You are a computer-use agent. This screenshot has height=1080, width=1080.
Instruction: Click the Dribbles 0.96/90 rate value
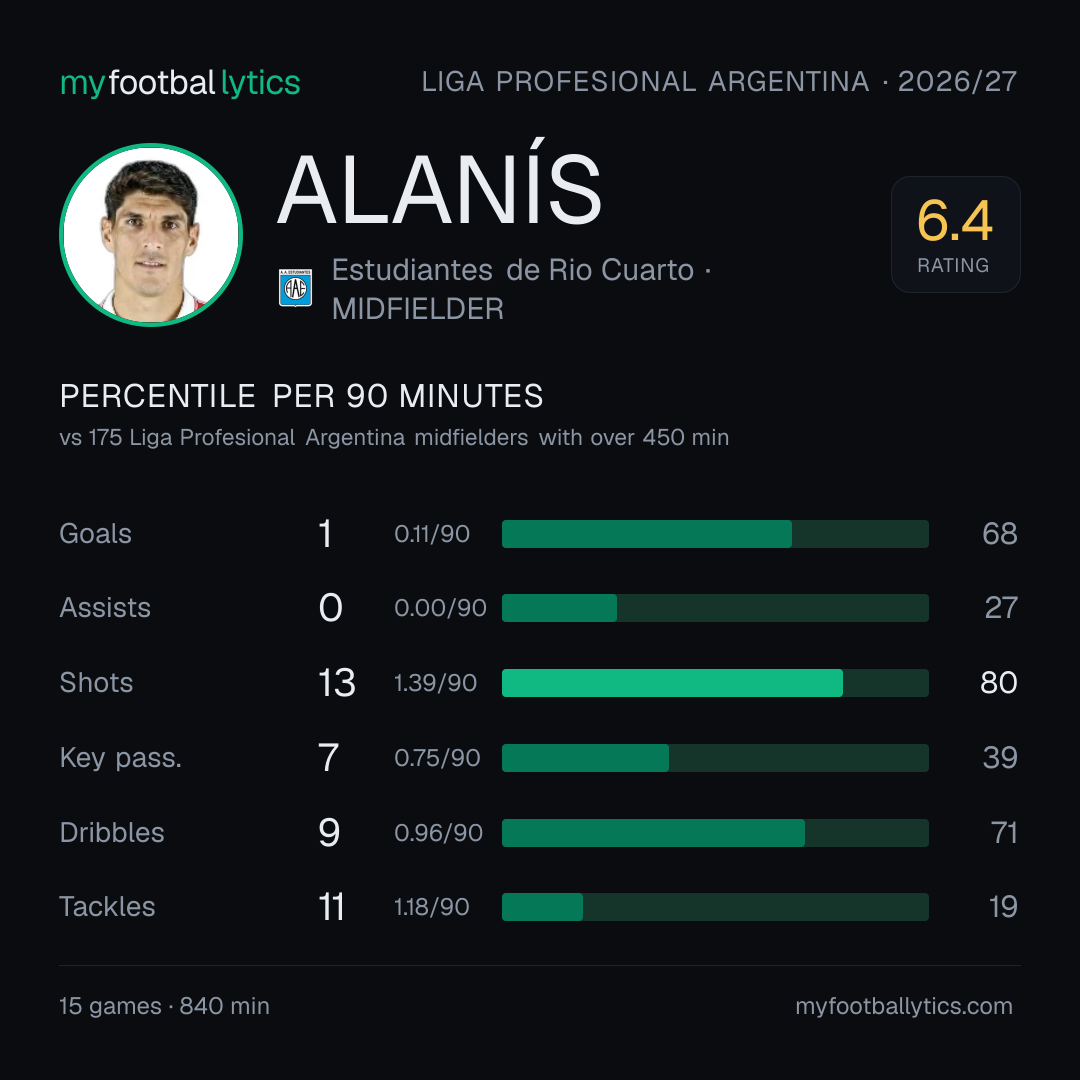[x=438, y=833]
